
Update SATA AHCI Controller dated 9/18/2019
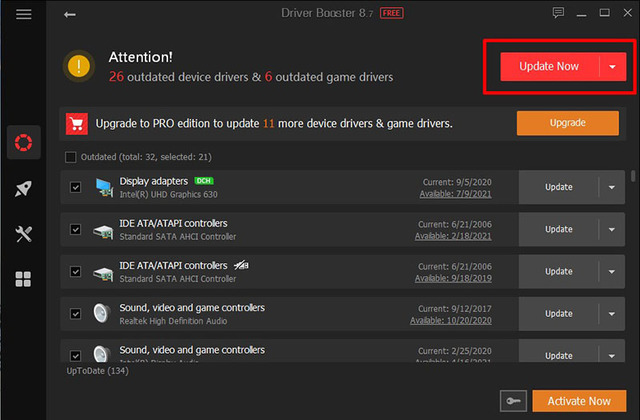point(558,271)
